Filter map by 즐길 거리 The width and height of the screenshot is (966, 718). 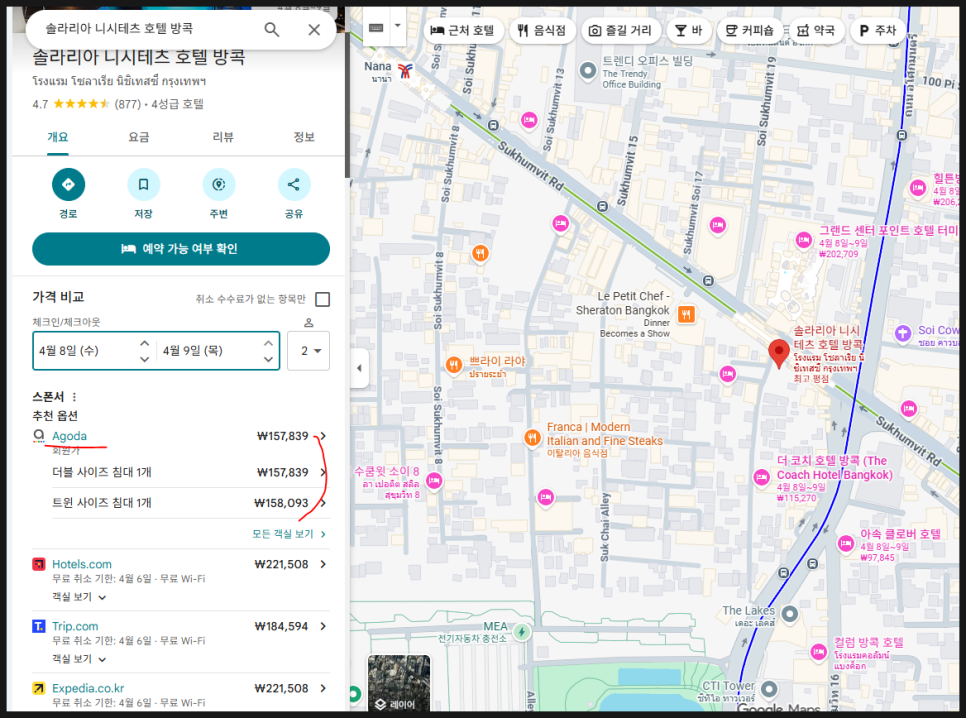pyautogui.click(x=620, y=30)
